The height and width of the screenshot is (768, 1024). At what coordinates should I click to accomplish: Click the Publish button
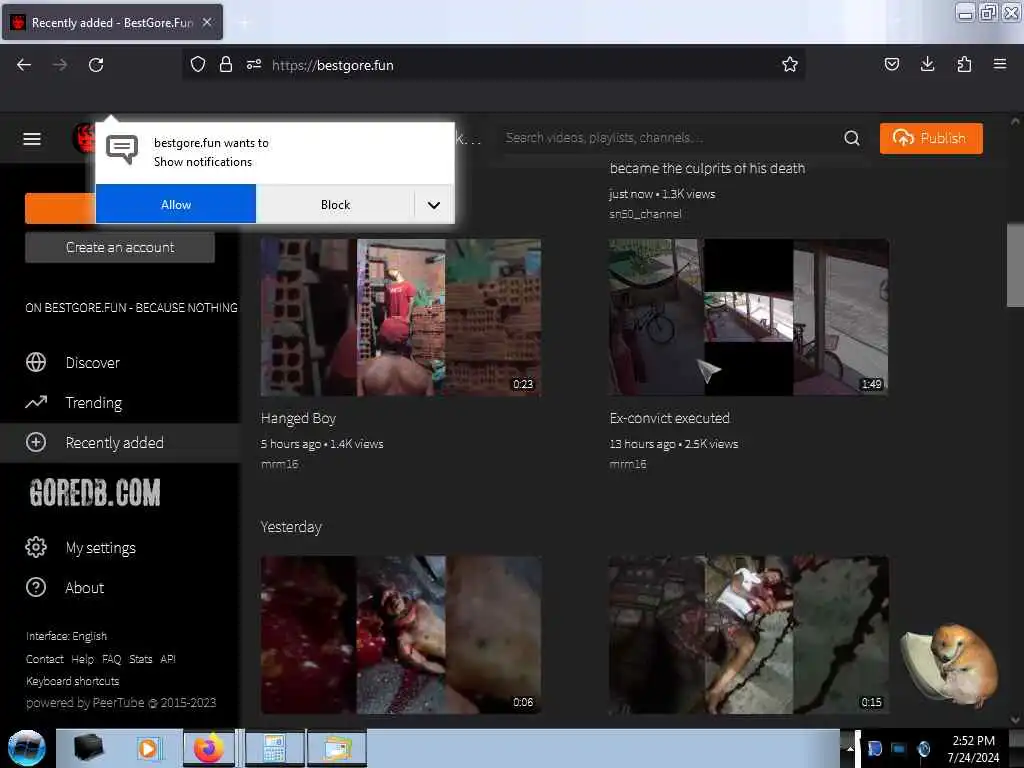tap(931, 138)
